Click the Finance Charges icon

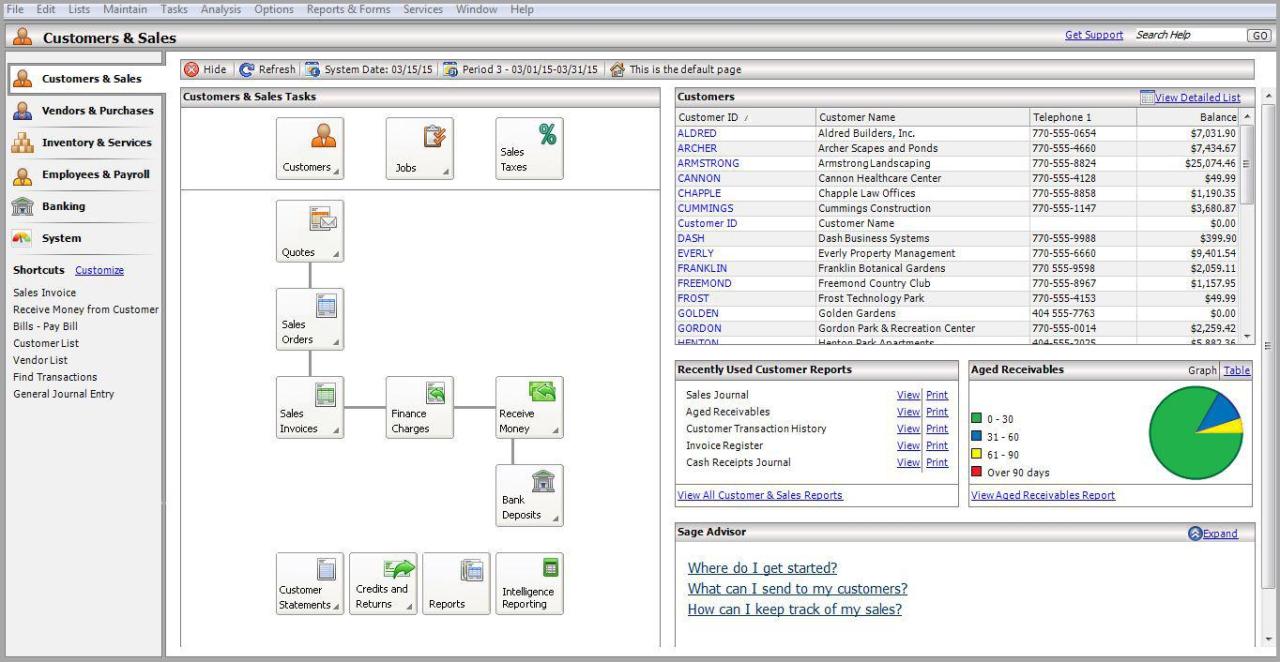418,405
